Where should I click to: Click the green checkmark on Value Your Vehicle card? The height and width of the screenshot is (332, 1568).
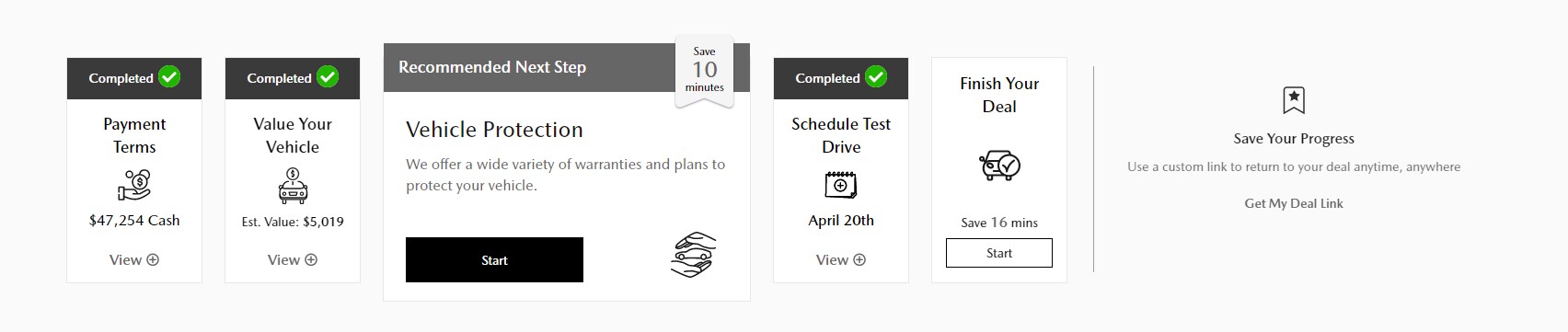coord(328,77)
